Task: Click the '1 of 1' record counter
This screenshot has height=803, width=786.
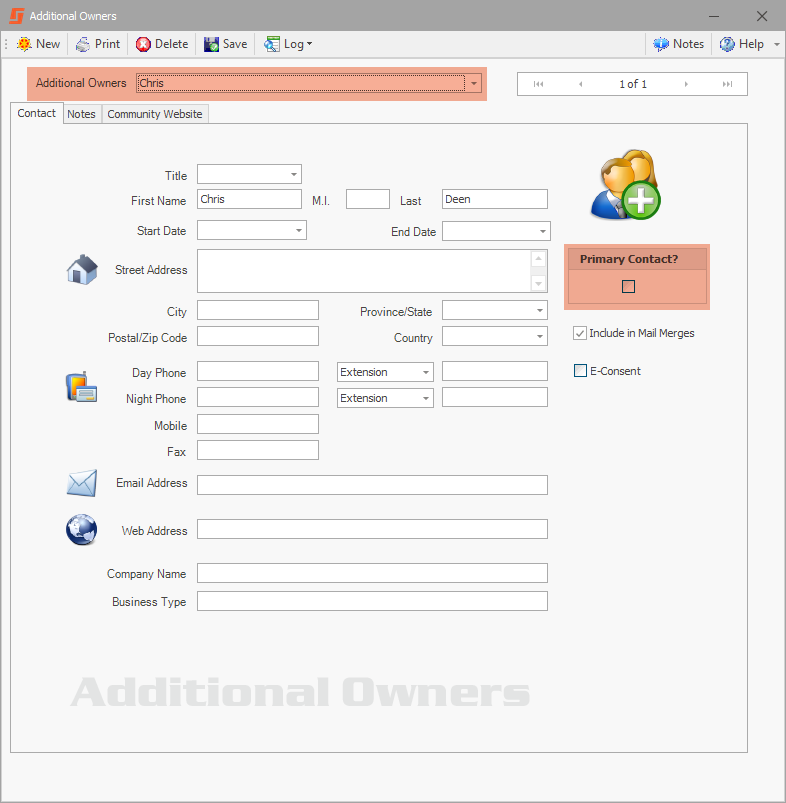Action: (633, 84)
